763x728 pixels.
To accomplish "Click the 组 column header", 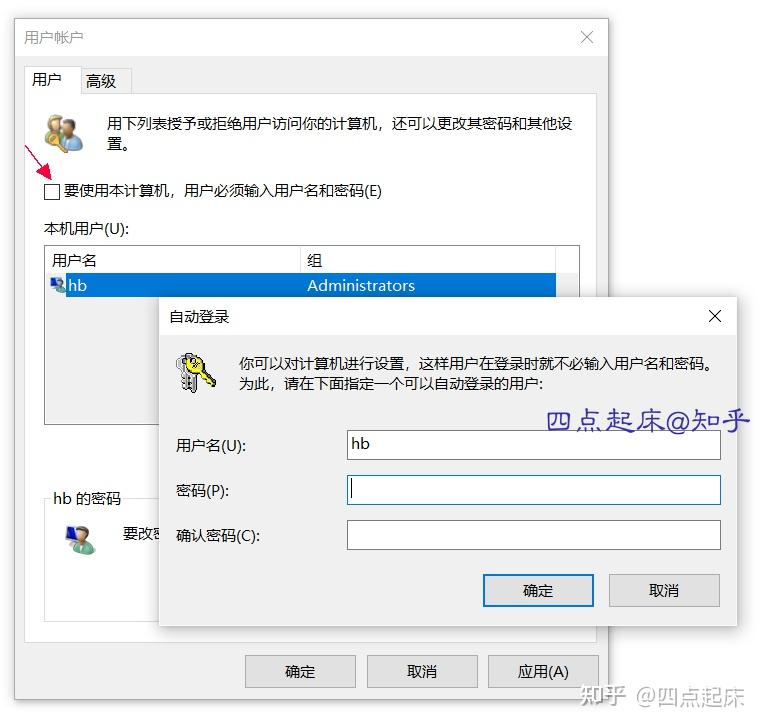I will tap(428, 260).
